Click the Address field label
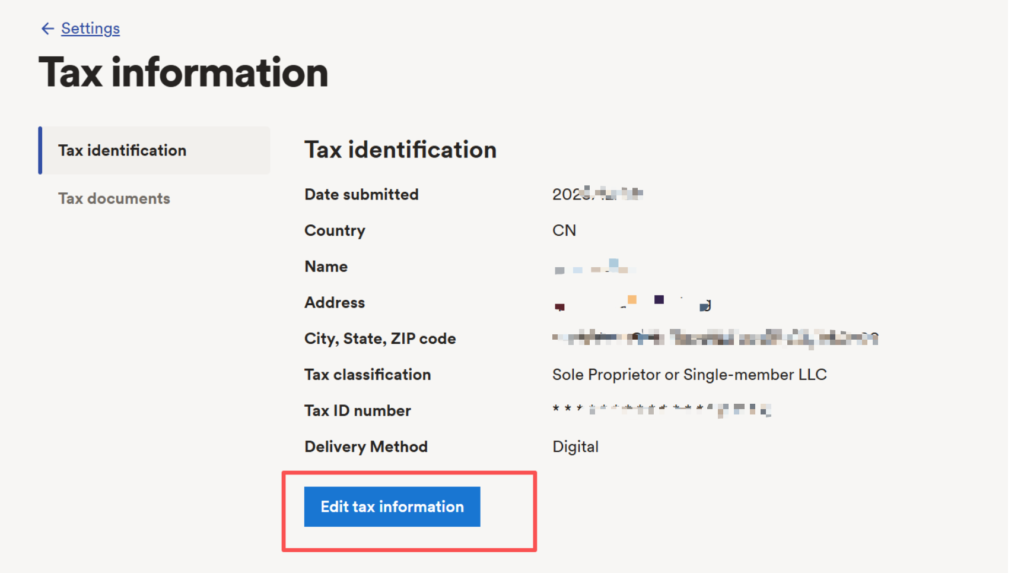1024x573 pixels. pyautogui.click(x=334, y=303)
